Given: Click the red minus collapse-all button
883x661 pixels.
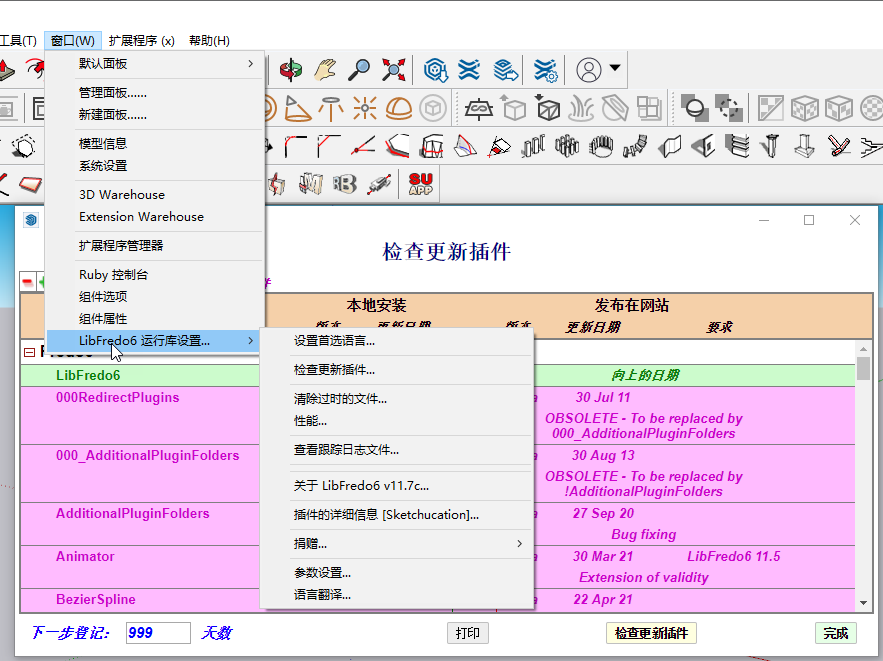Looking at the screenshot, I should point(28,282).
